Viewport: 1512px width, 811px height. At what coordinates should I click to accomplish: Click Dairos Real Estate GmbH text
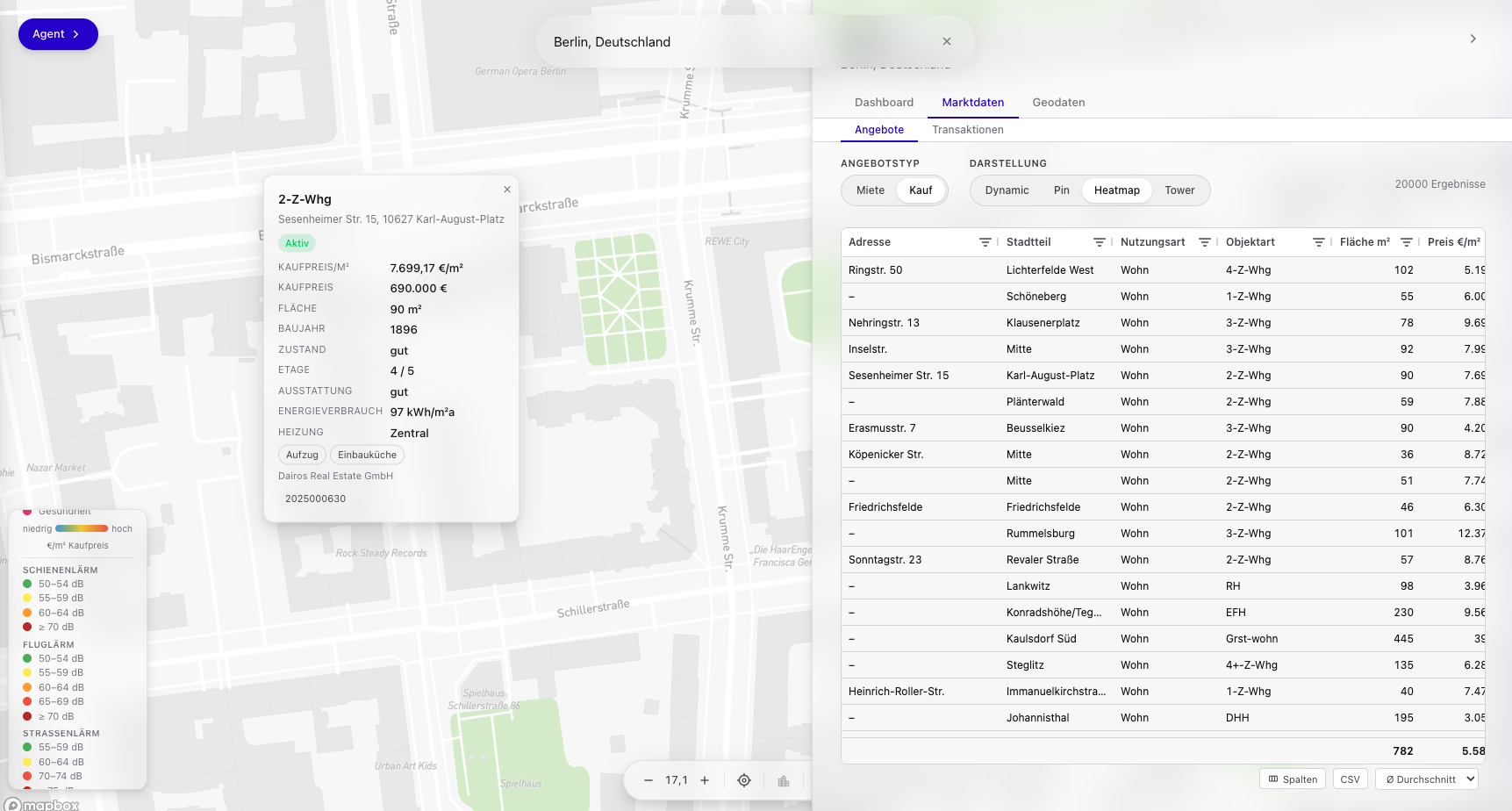(336, 476)
